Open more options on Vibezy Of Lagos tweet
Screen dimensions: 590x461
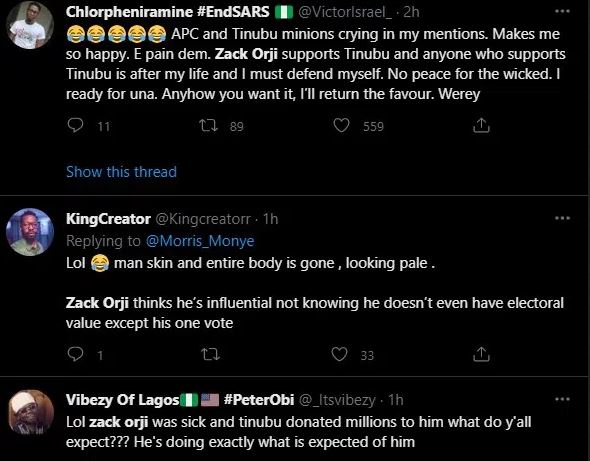[x=563, y=399]
